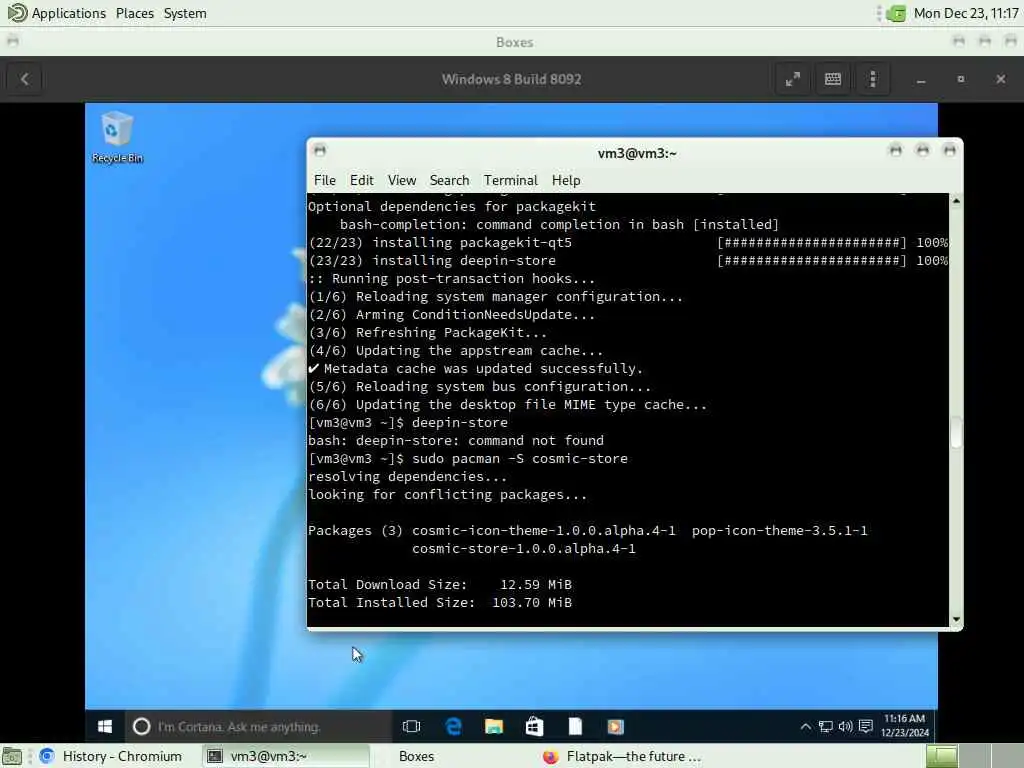Click 'deepin-store: command not found' line
Screen dimensions: 1024x768
(456, 440)
